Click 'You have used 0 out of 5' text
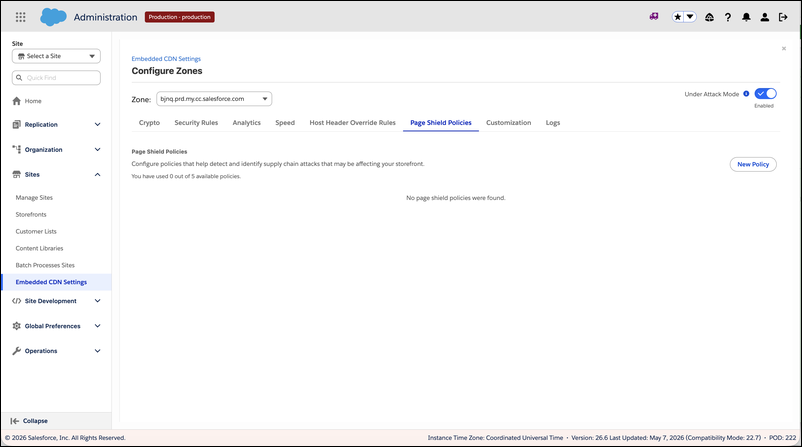Viewport: 802px width, 447px height. [186, 176]
